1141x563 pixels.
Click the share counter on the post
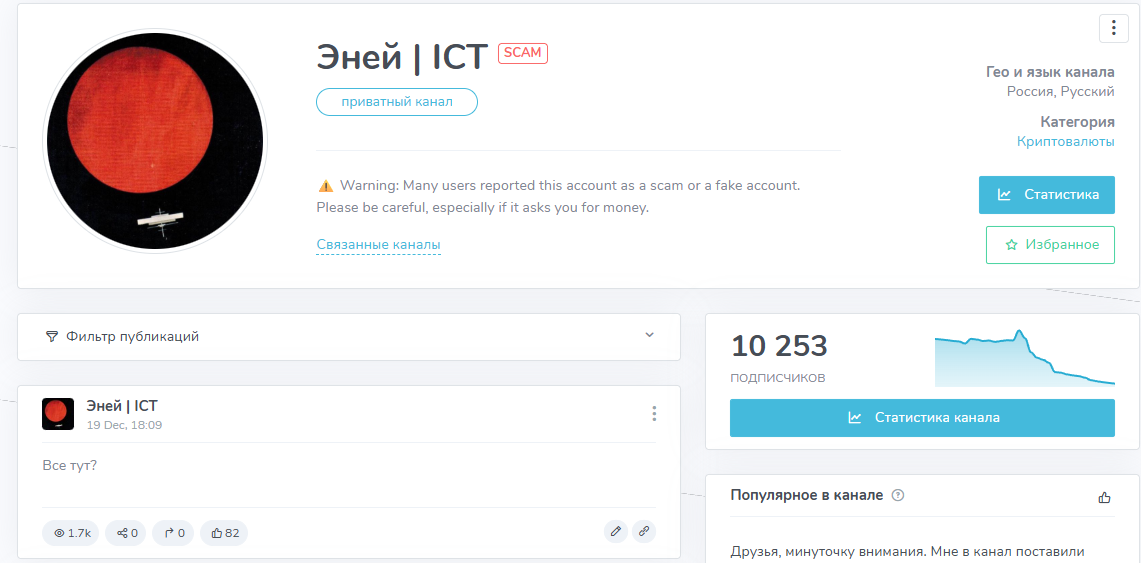click(x=127, y=533)
